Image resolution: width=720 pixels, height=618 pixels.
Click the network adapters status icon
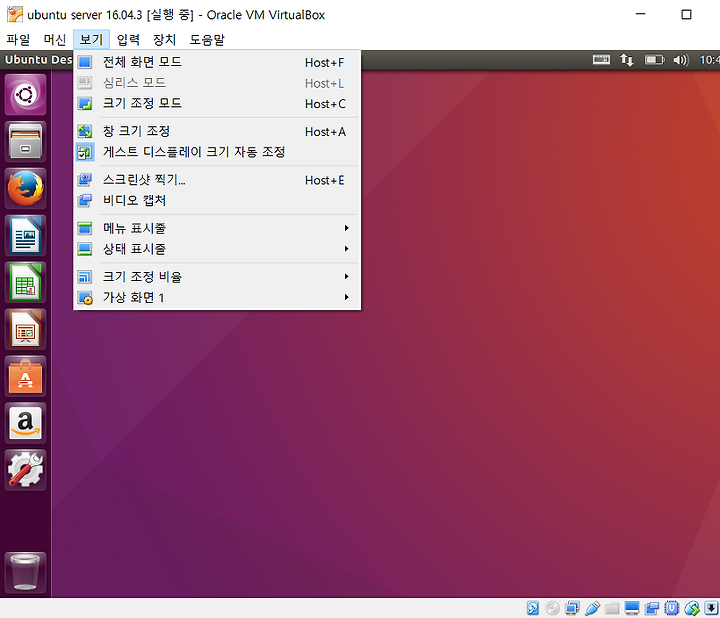point(572,608)
